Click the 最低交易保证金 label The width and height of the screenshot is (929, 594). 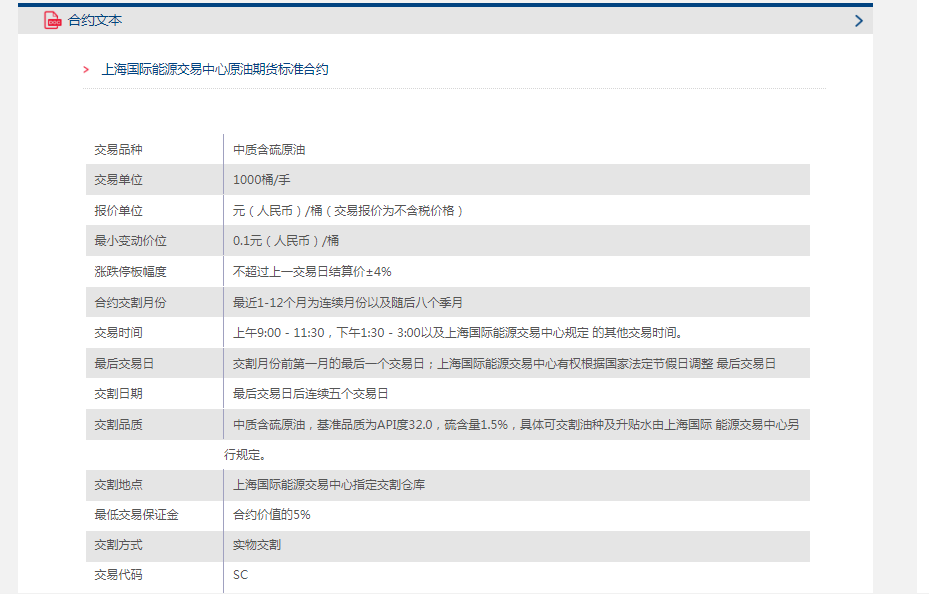(136, 515)
